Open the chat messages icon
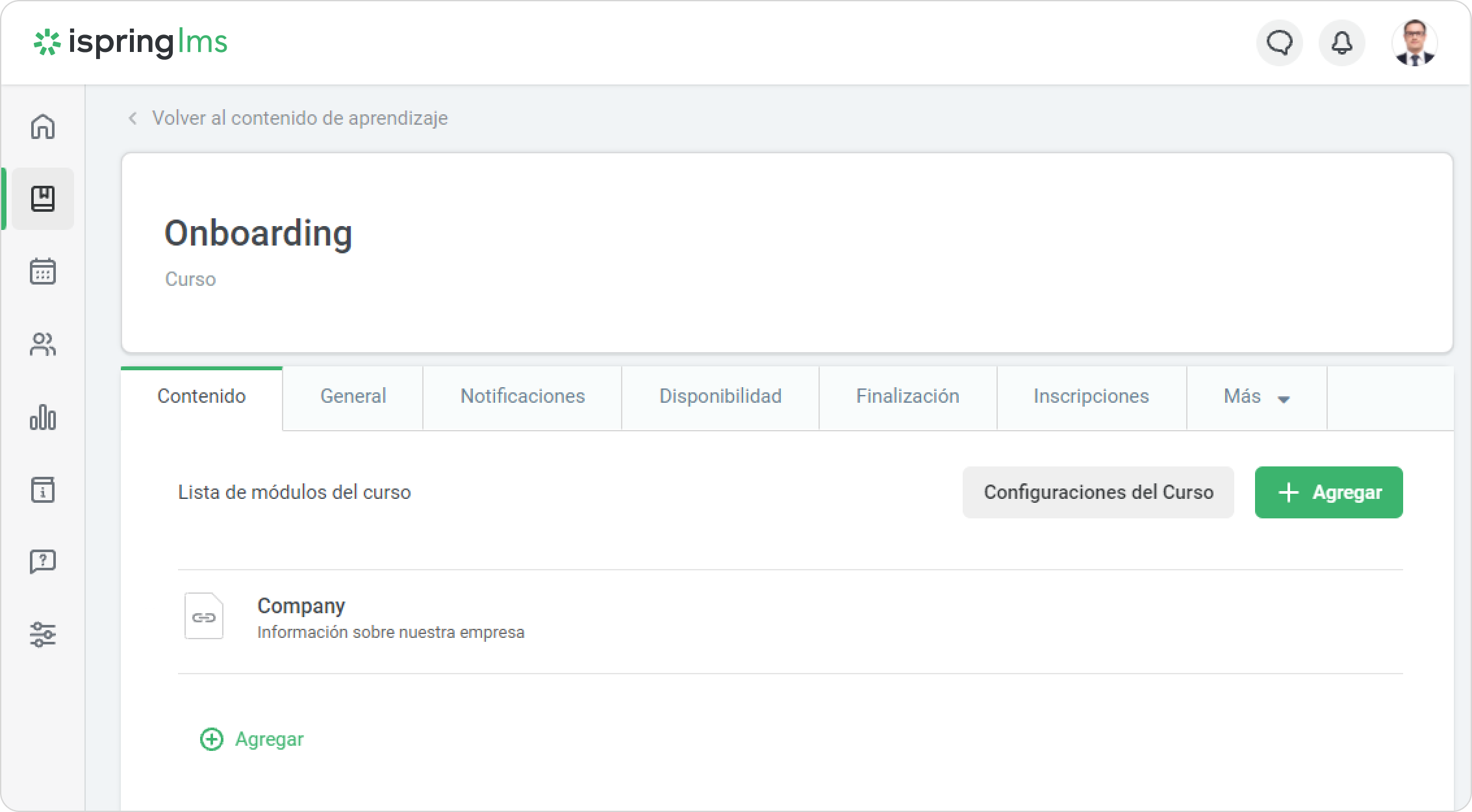The height and width of the screenshot is (812, 1472). point(1280,43)
